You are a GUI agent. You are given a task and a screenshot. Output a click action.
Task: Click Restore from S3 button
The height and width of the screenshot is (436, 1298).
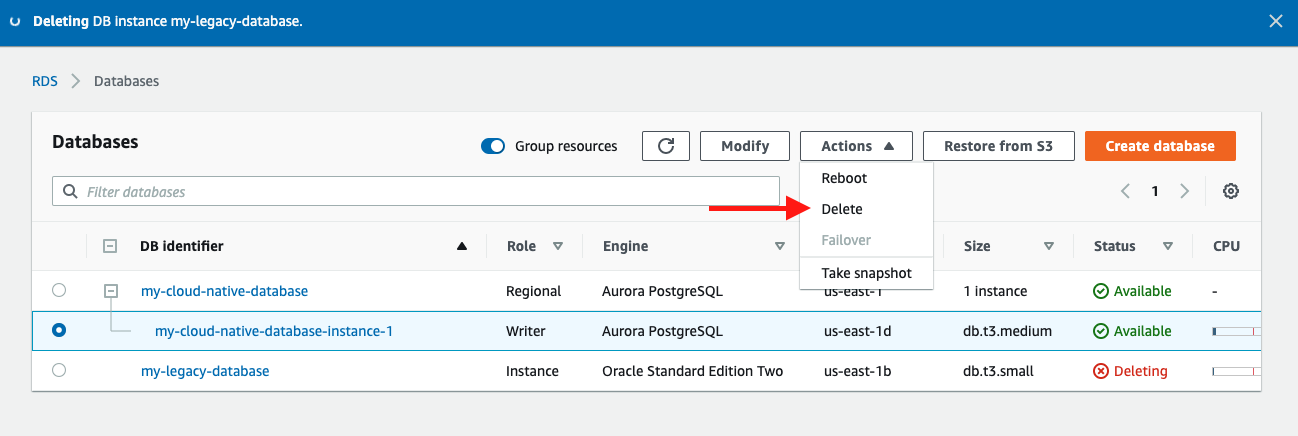click(x=998, y=146)
